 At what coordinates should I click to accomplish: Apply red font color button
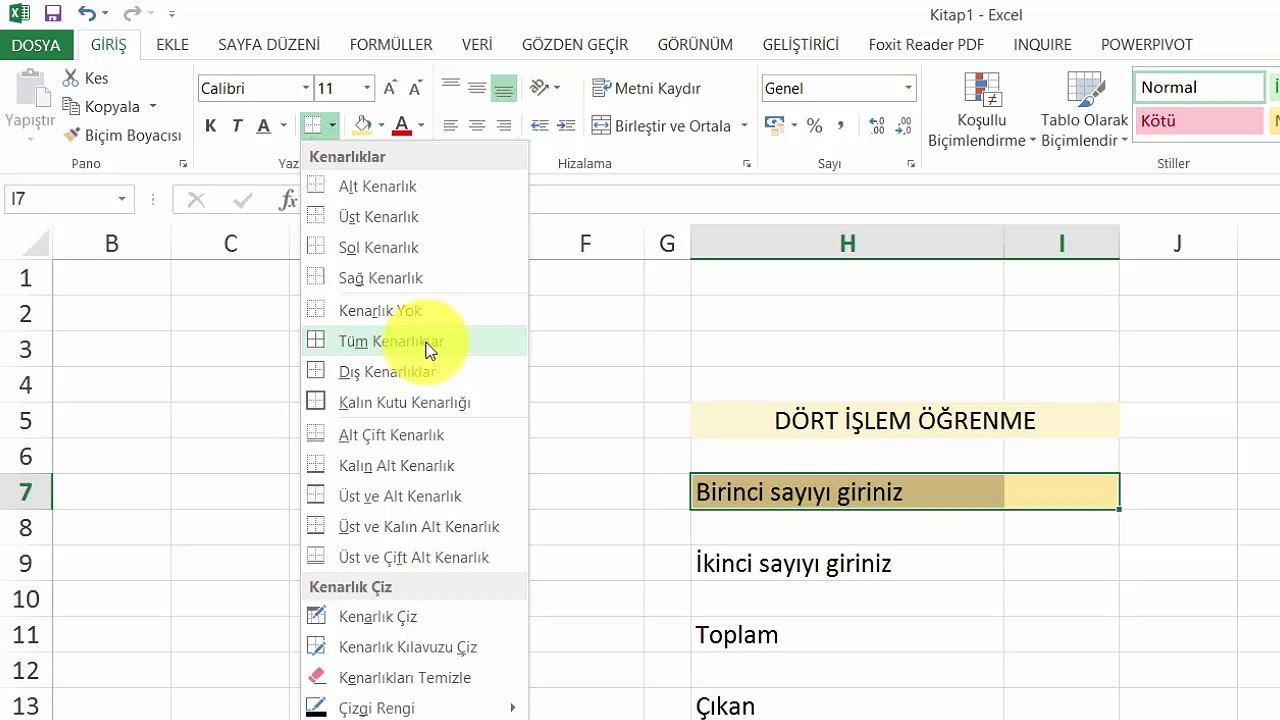tap(402, 125)
